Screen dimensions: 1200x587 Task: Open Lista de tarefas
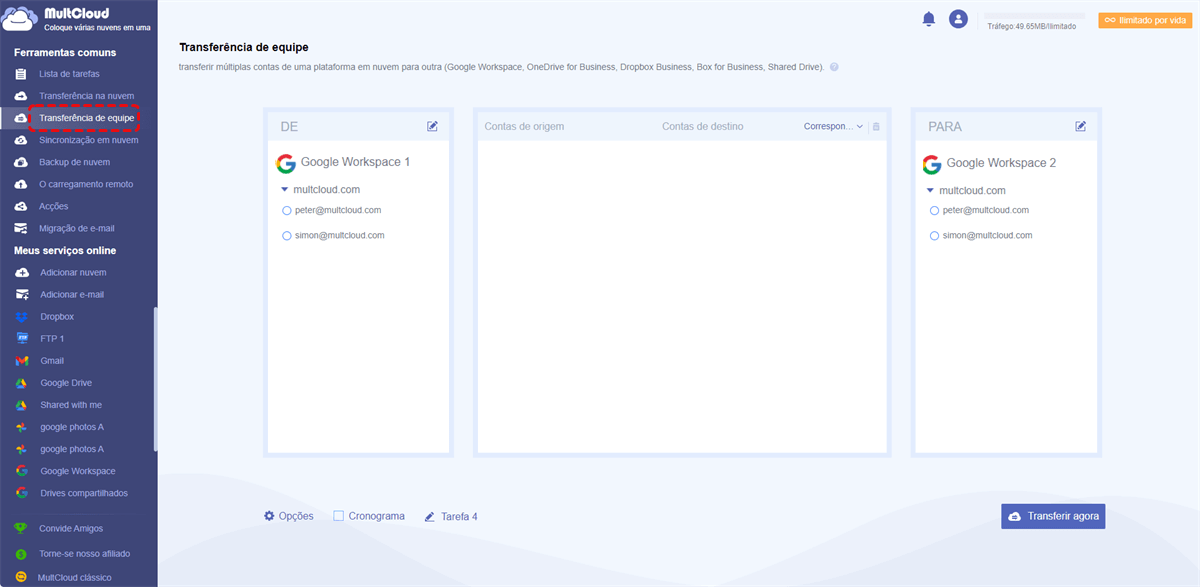[x=69, y=74]
